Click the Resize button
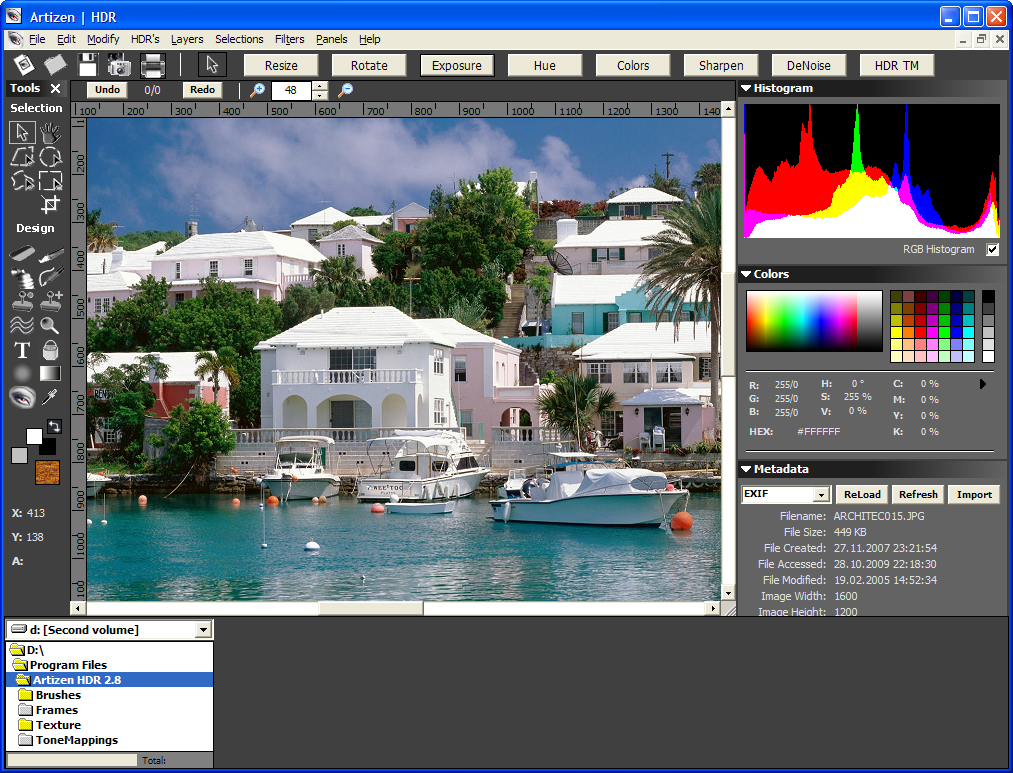This screenshot has width=1013, height=773. (281, 65)
